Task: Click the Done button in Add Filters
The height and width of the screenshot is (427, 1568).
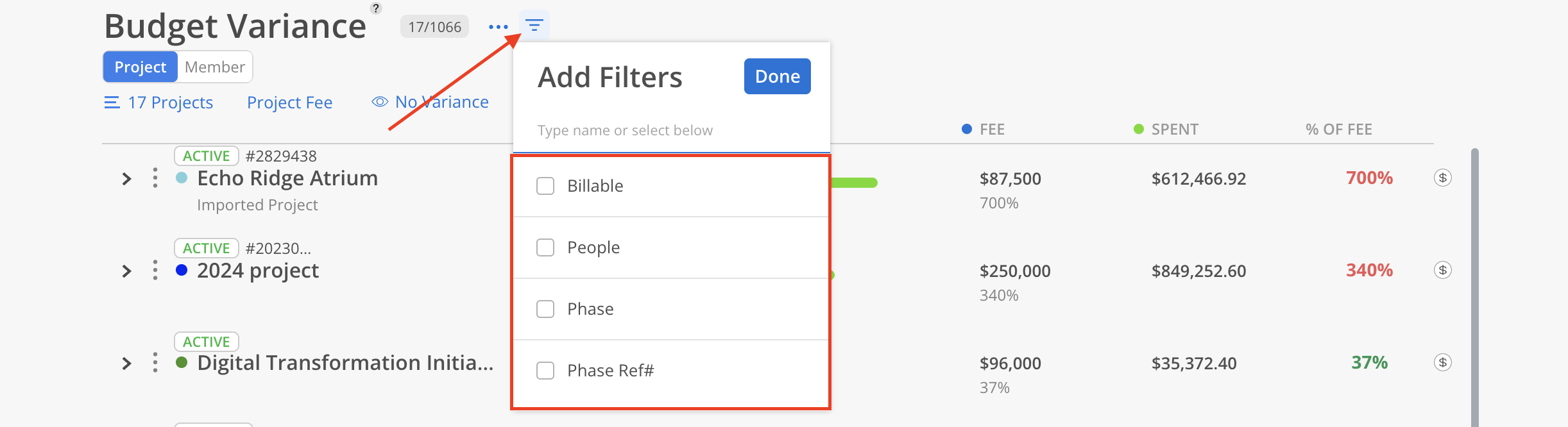Action: pos(777,76)
